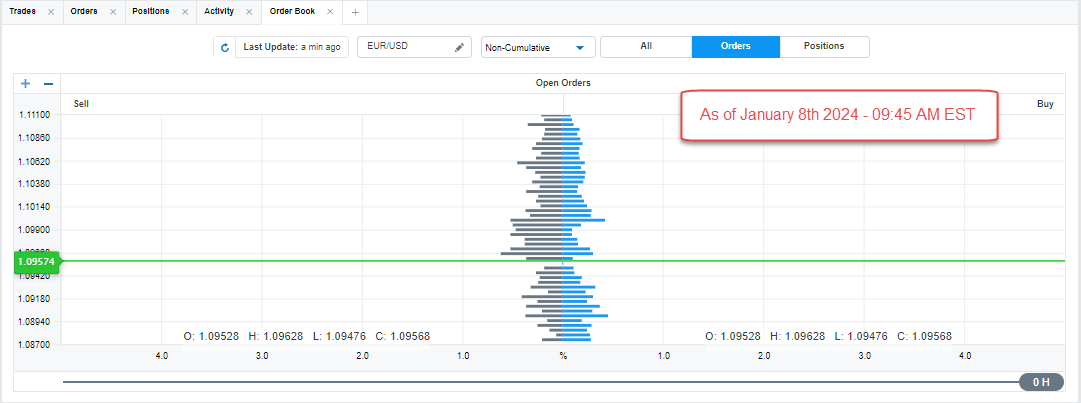
Task: Click the pencil edit icon for EUR/USD
Action: pos(460,47)
